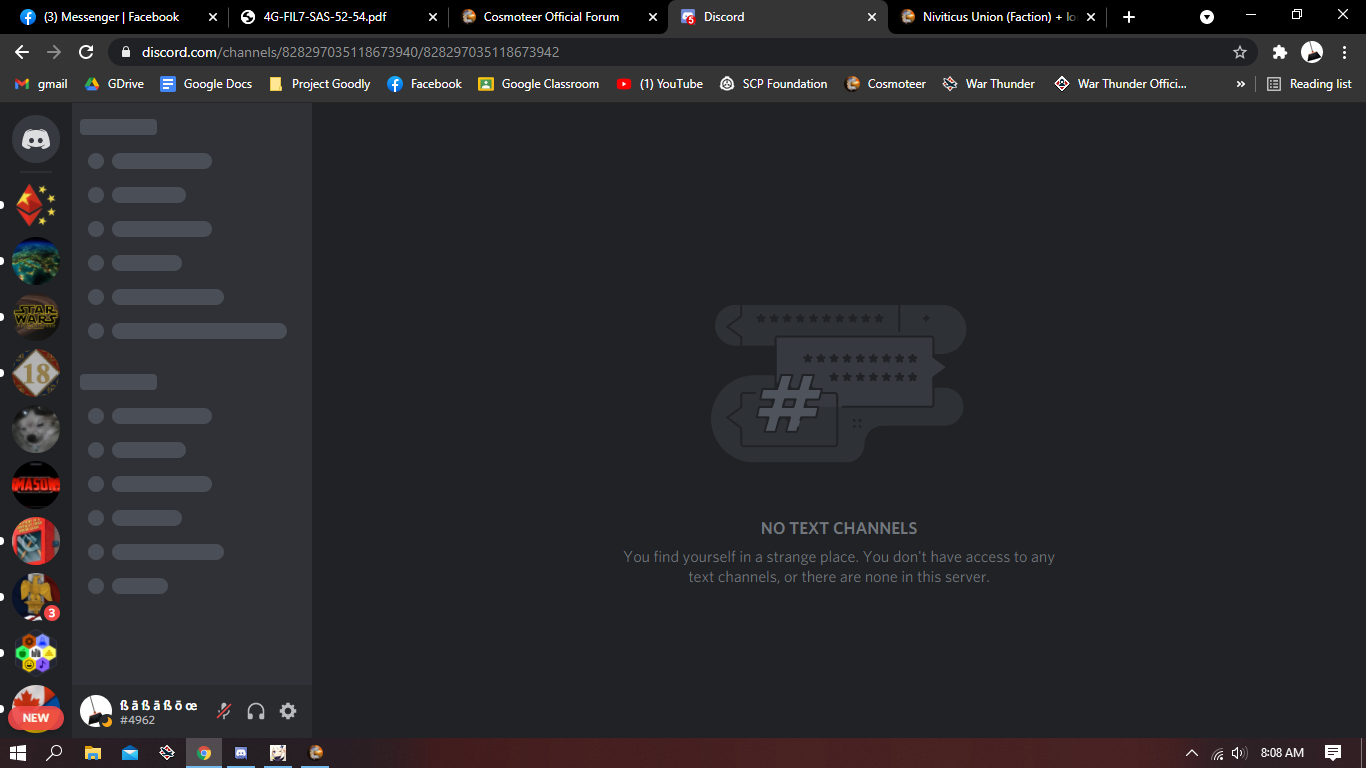Open the Mason server icon
1366x768 pixels.
point(36,486)
